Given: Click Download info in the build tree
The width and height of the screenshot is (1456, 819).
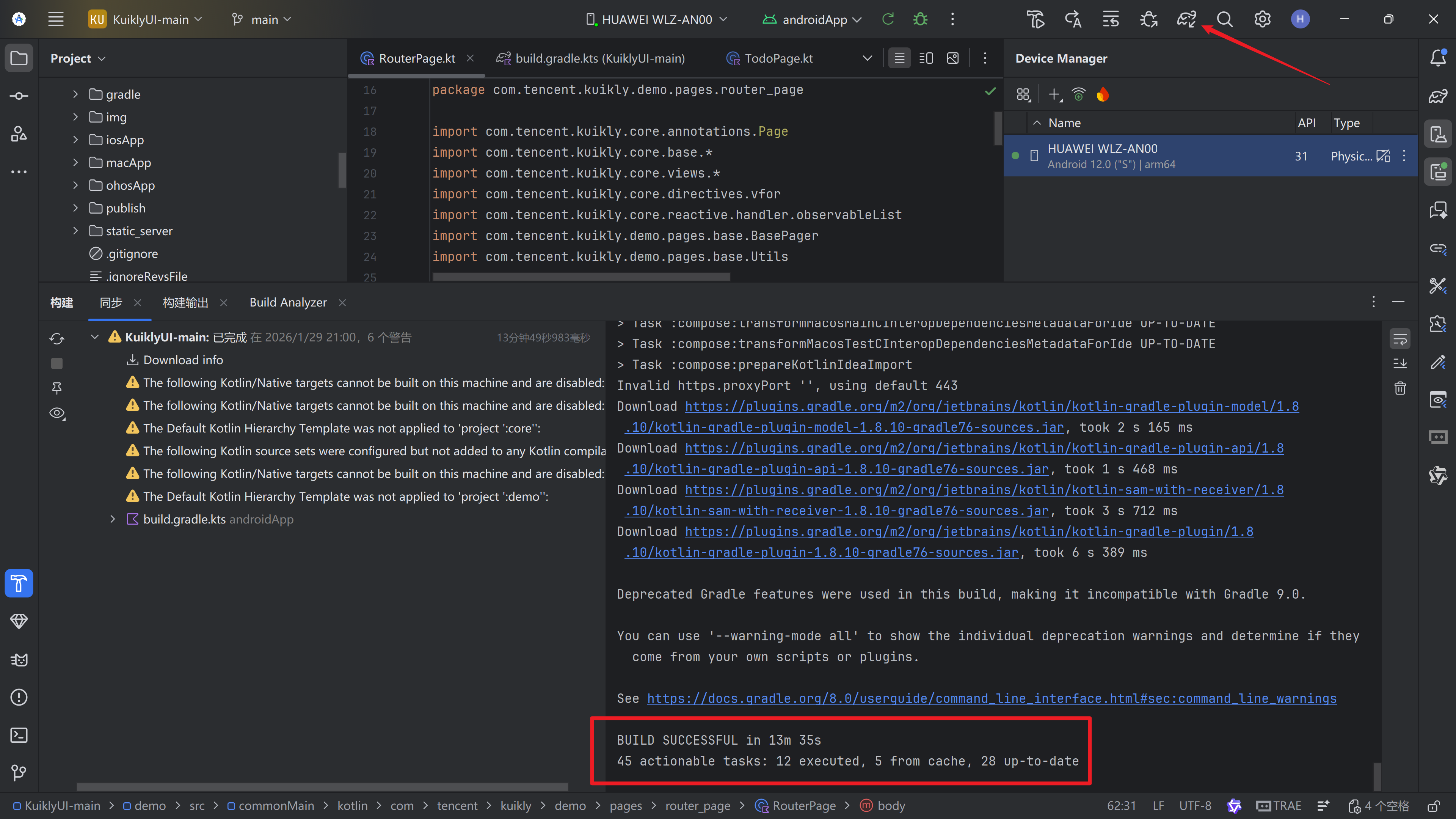Looking at the screenshot, I should 182,360.
